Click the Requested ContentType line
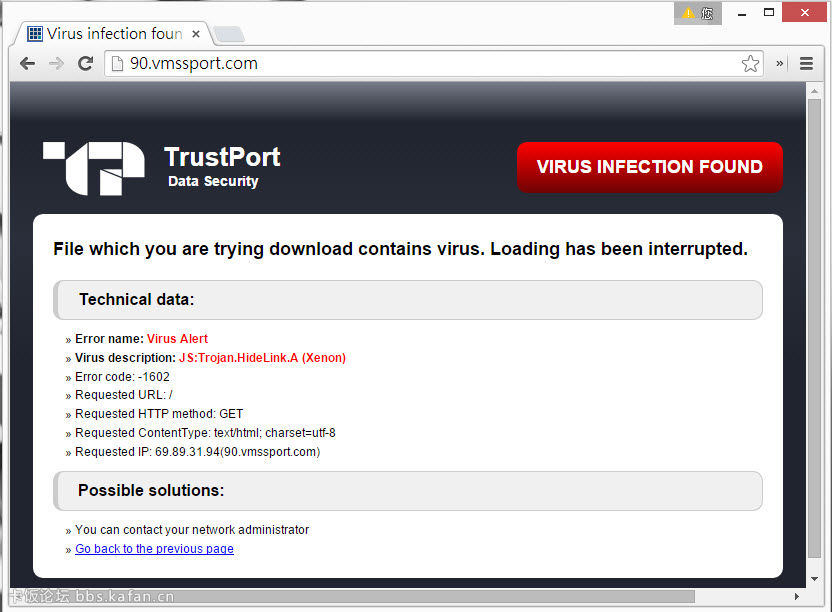The width and height of the screenshot is (832, 612). (205, 433)
